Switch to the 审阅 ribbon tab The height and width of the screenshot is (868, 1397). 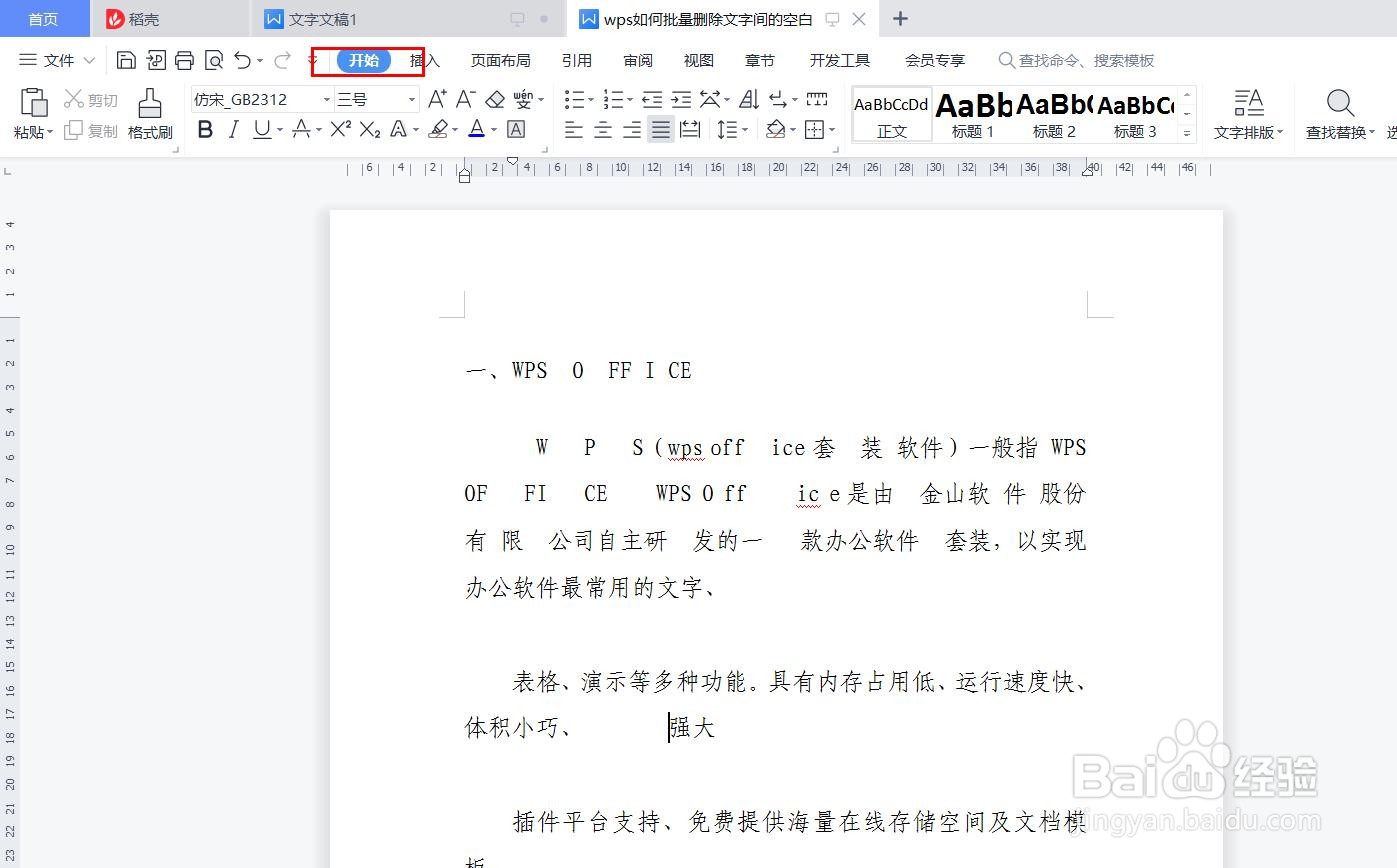point(638,60)
